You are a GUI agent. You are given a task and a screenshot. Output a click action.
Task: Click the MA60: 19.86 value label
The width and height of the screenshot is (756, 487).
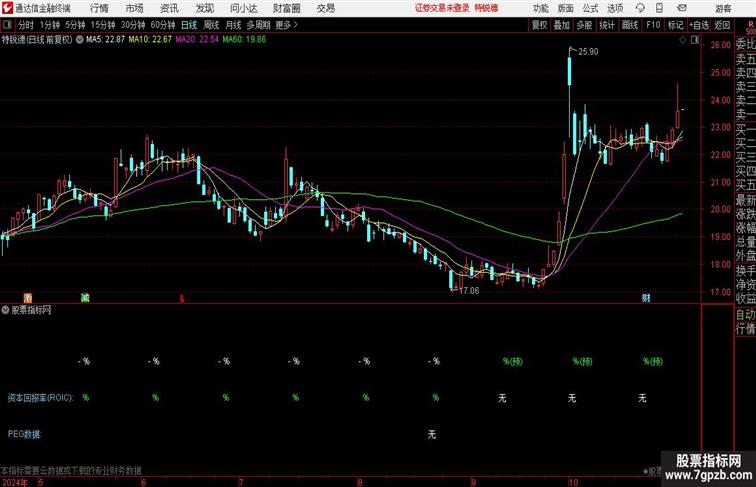244,40
